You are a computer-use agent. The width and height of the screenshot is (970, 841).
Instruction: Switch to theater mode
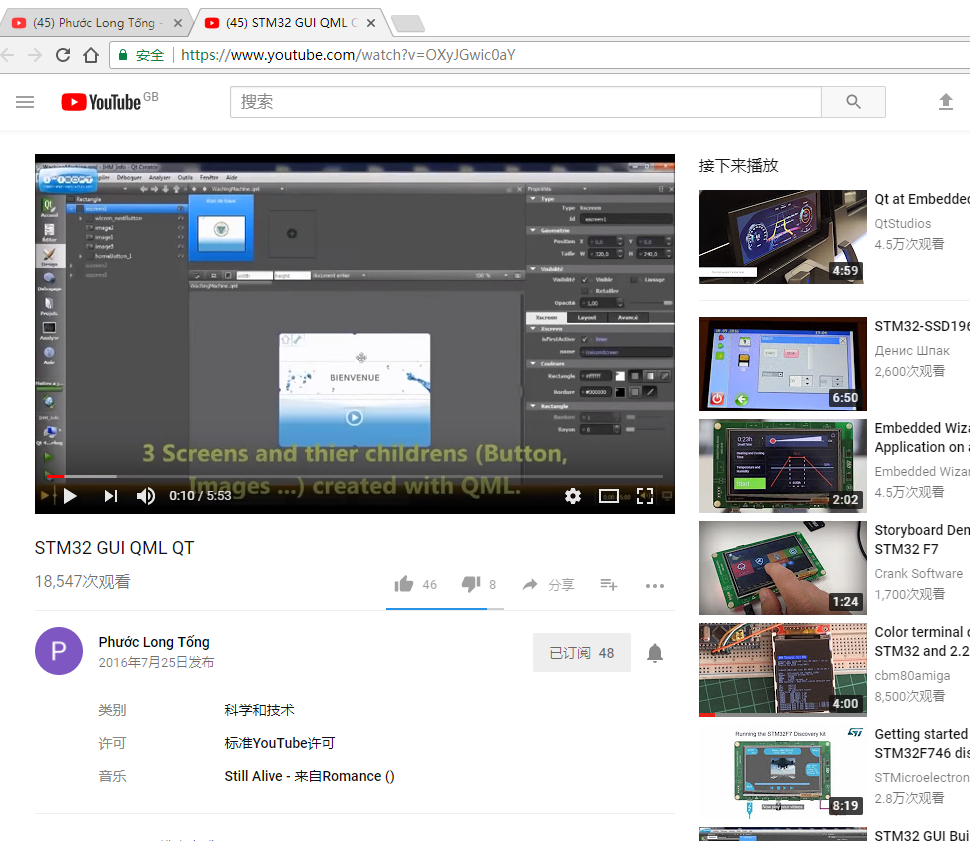click(609, 496)
